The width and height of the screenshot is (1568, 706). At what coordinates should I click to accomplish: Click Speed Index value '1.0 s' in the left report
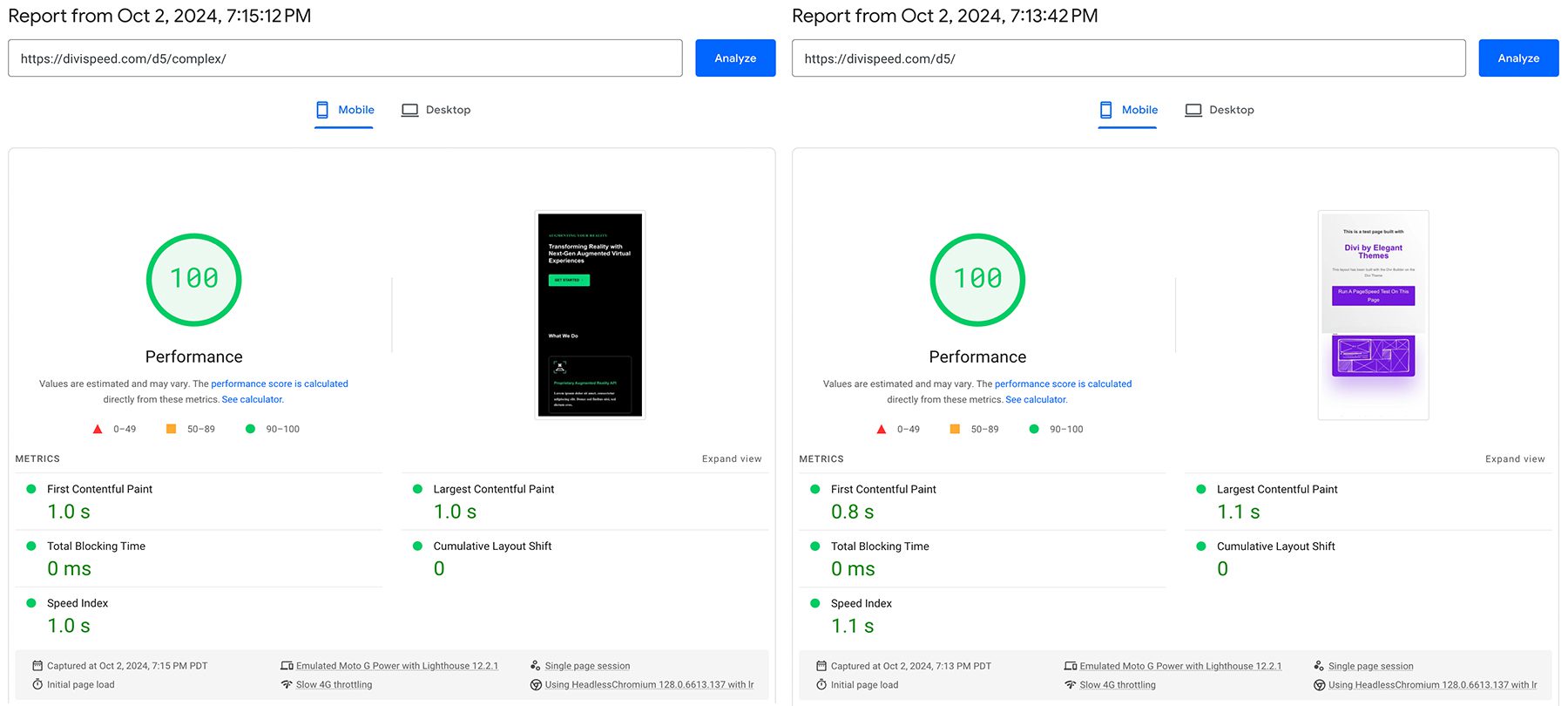point(69,626)
